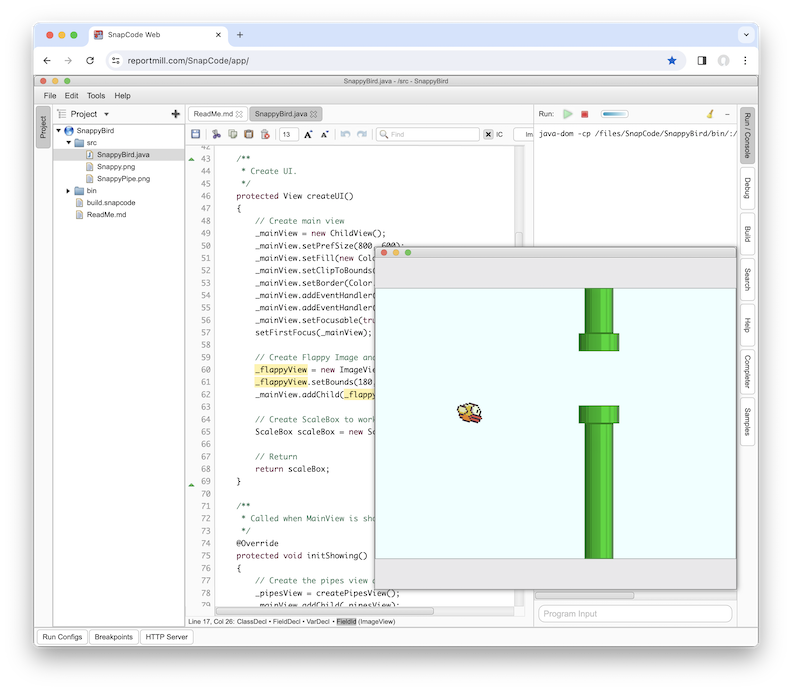Image resolution: width=792 pixels, height=691 pixels.
Task: Click the Program Input field
Action: tap(635, 614)
